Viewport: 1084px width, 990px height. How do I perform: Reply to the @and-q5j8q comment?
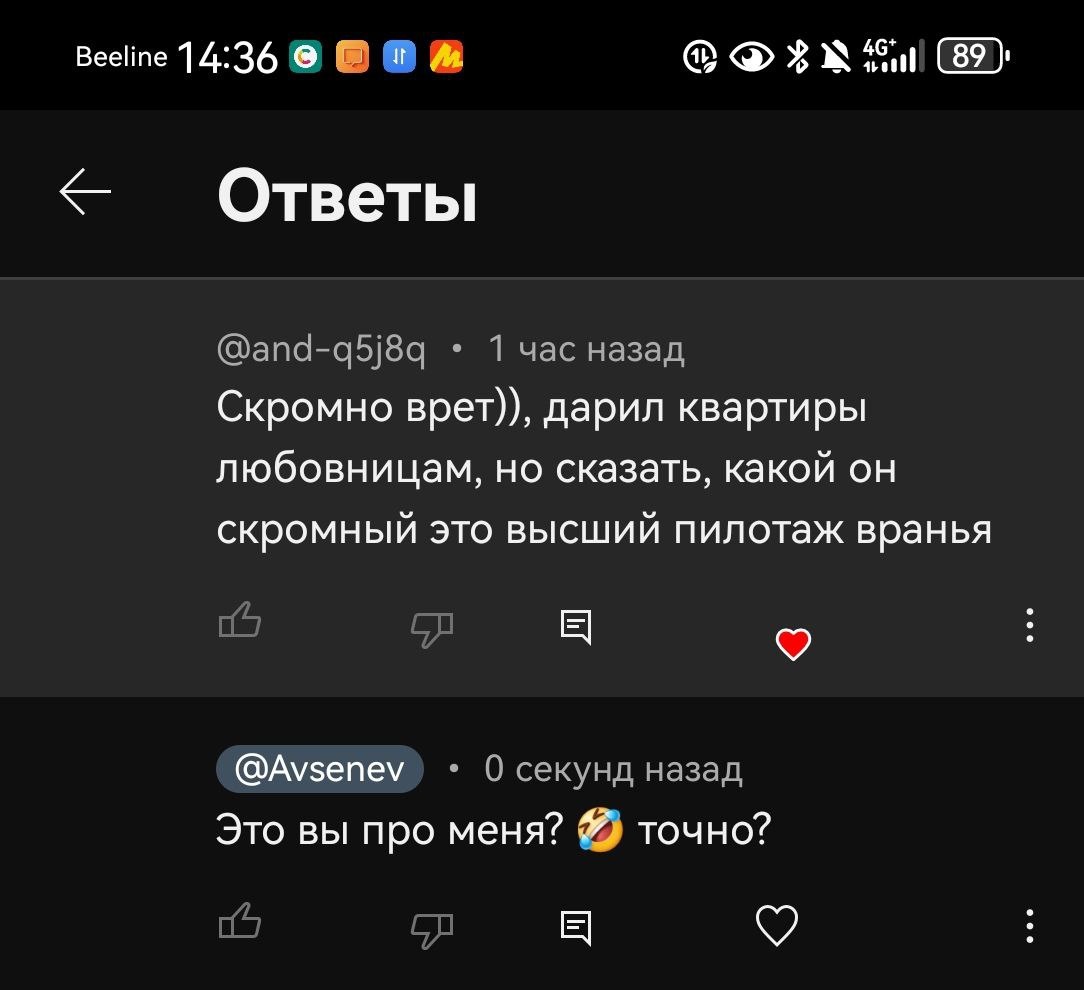(x=576, y=626)
